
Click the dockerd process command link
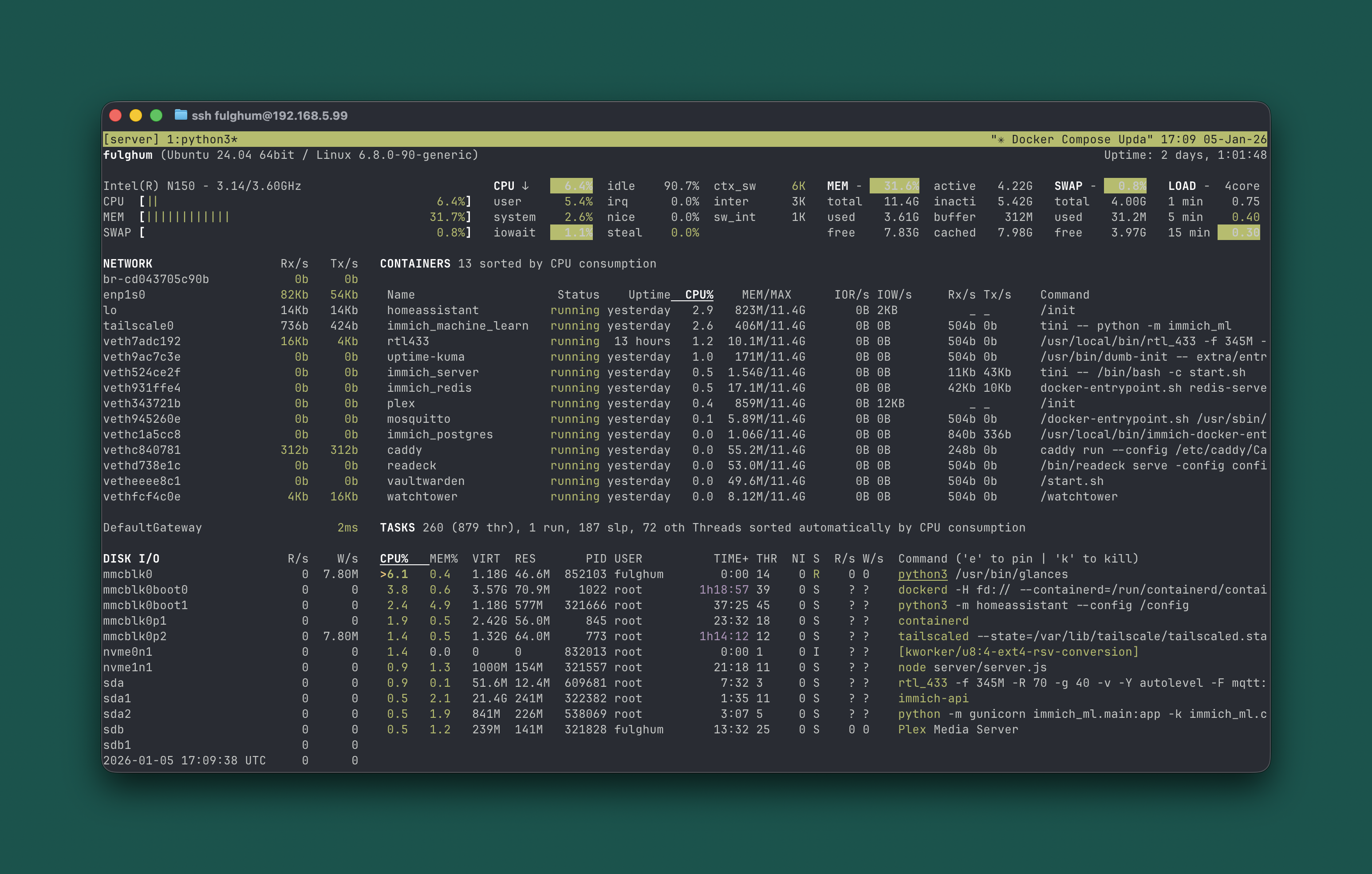[x=922, y=590]
